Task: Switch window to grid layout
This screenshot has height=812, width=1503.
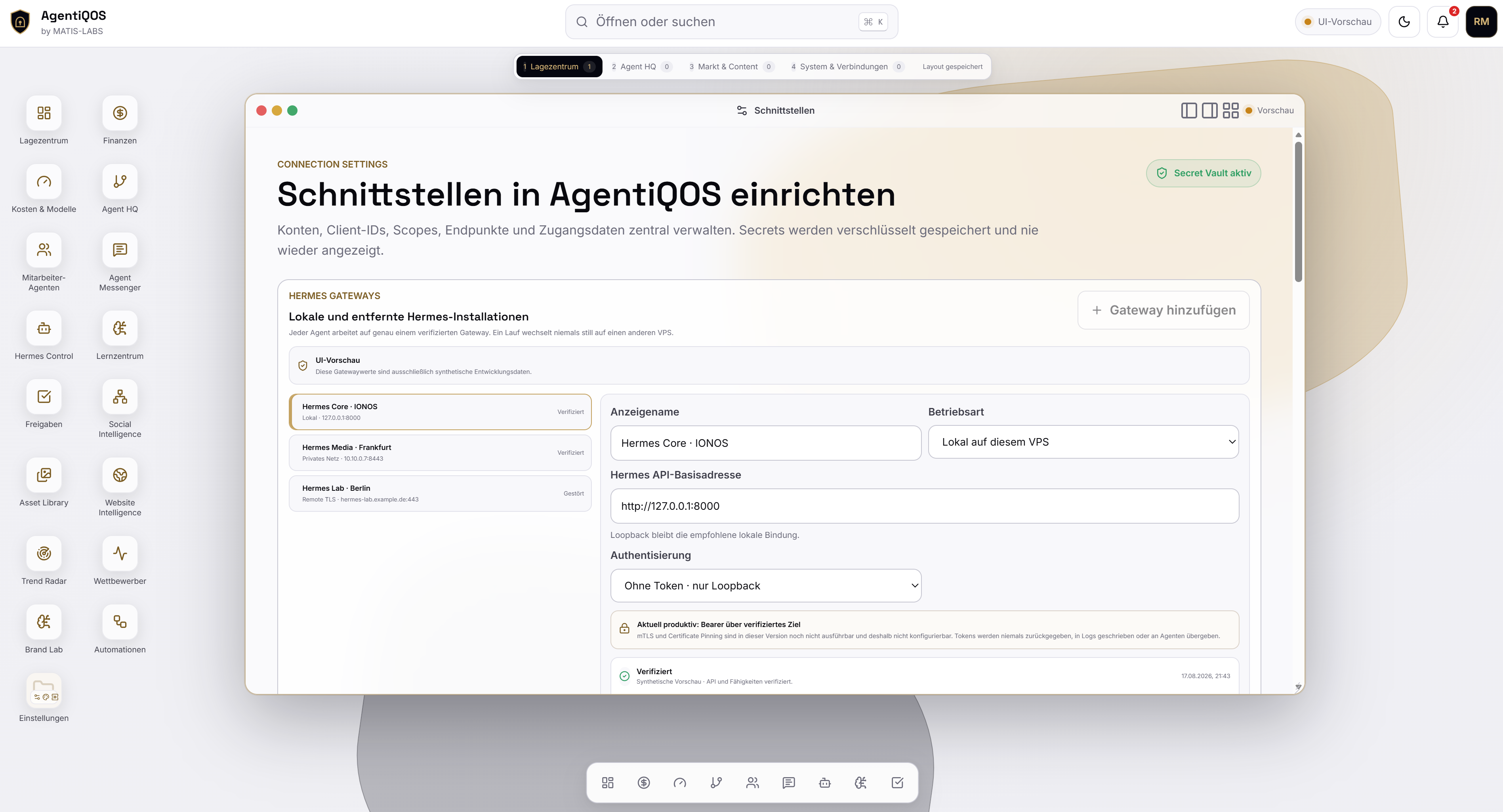Action: pos(1230,110)
